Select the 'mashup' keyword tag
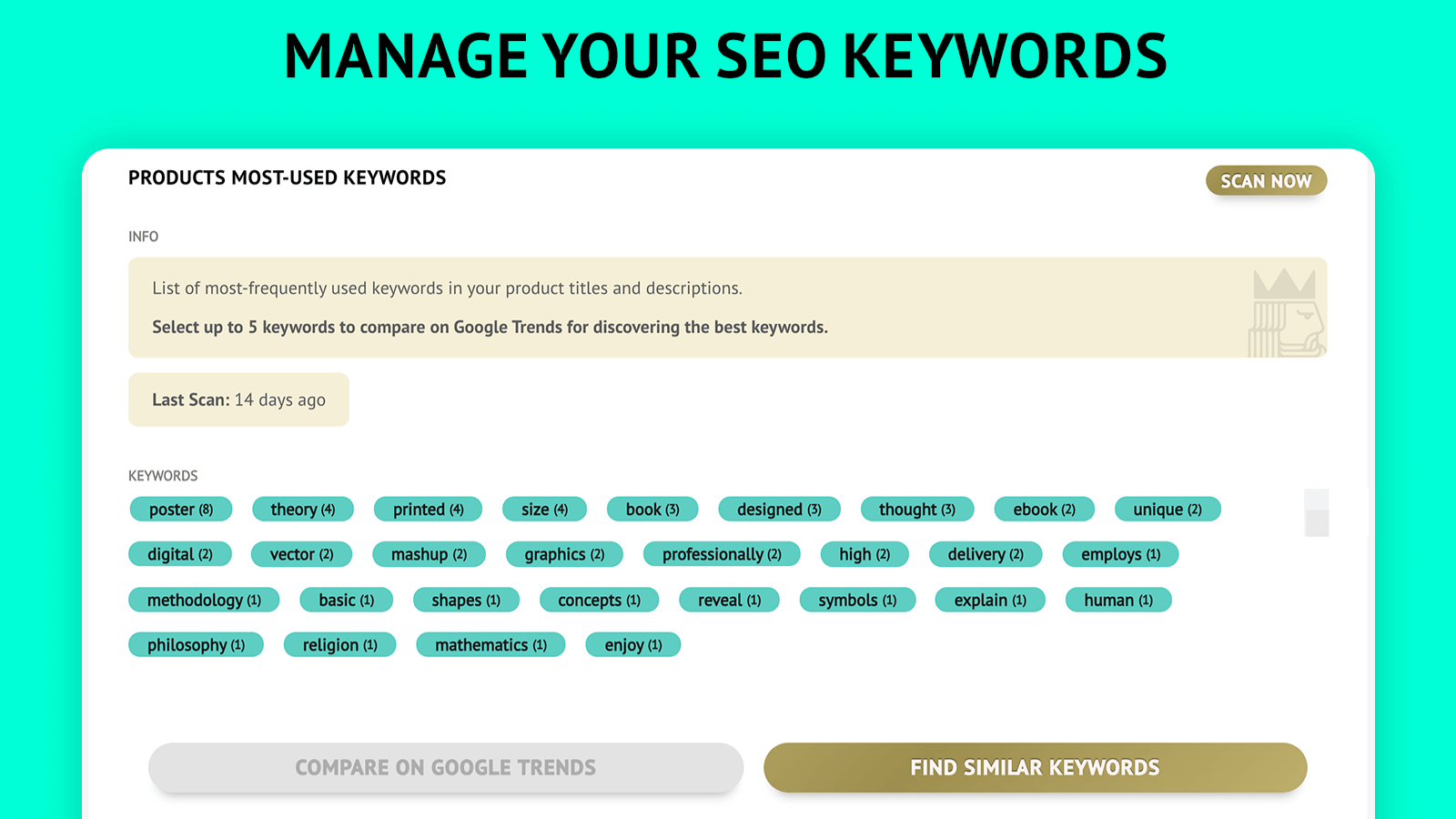 pos(429,554)
